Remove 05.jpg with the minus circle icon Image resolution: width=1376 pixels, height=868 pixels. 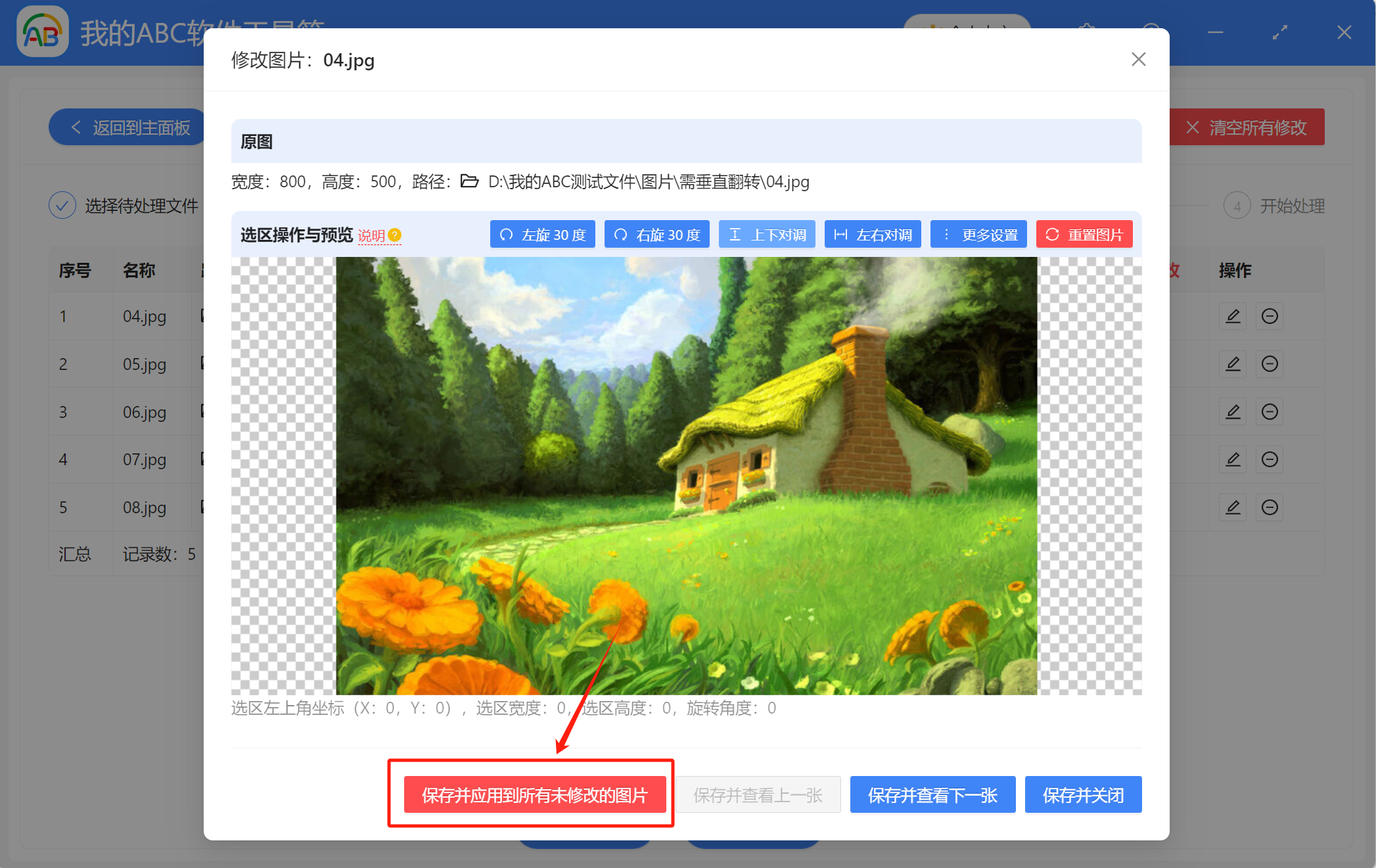(x=1270, y=364)
